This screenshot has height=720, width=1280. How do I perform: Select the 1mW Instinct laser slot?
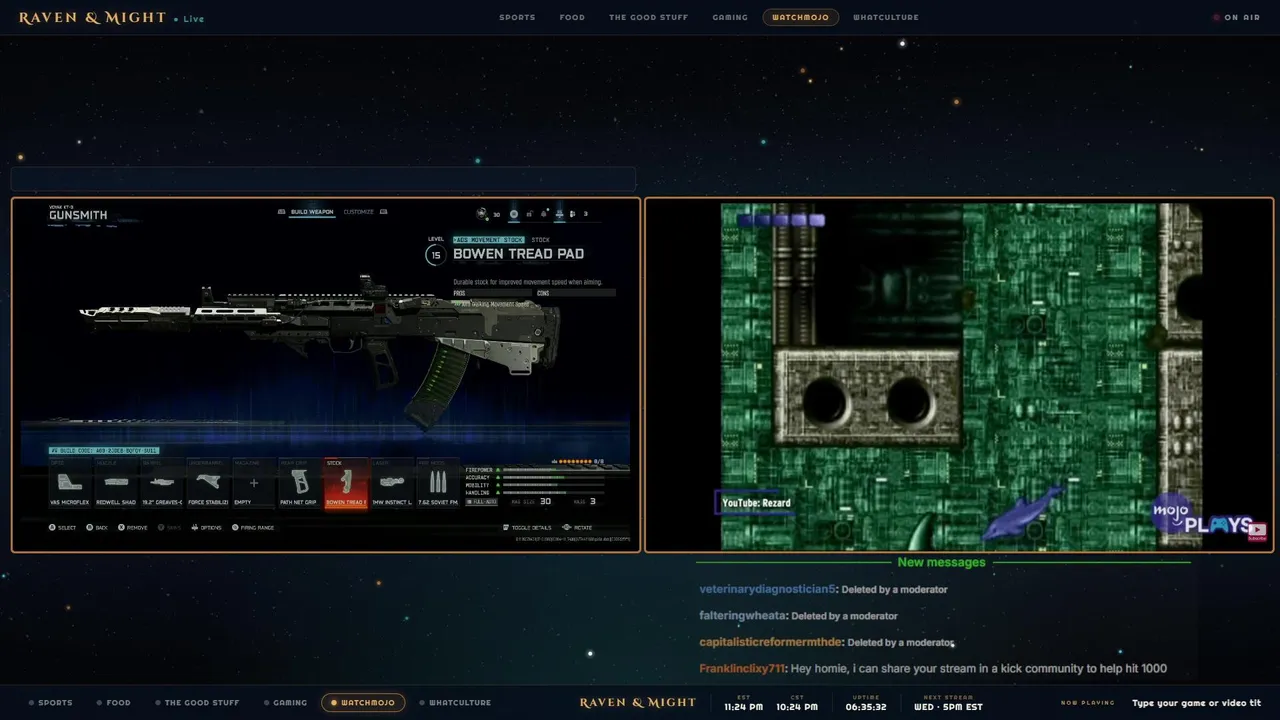coord(392,484)
